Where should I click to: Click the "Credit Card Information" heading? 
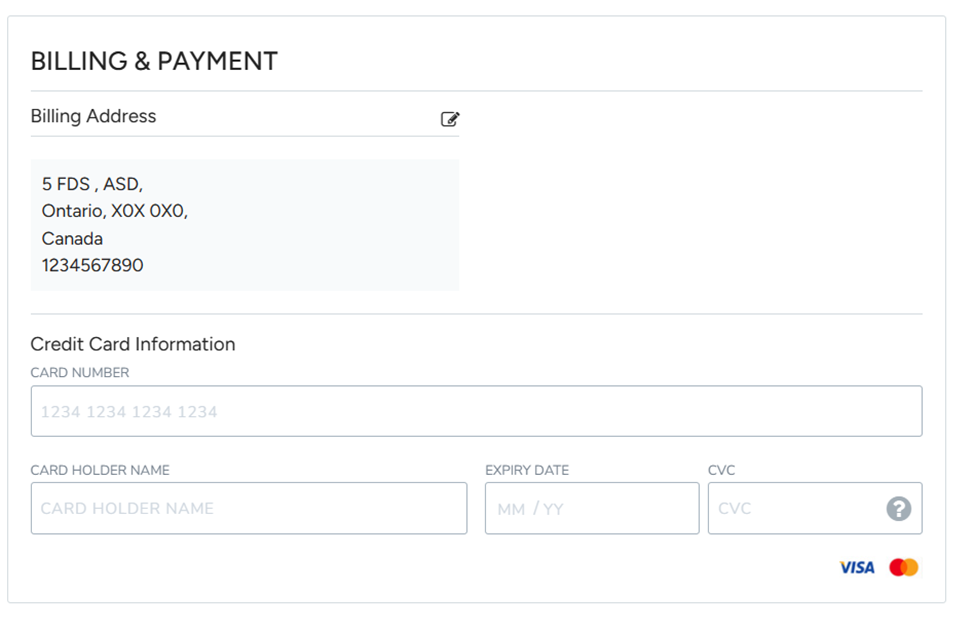point(133,344)
